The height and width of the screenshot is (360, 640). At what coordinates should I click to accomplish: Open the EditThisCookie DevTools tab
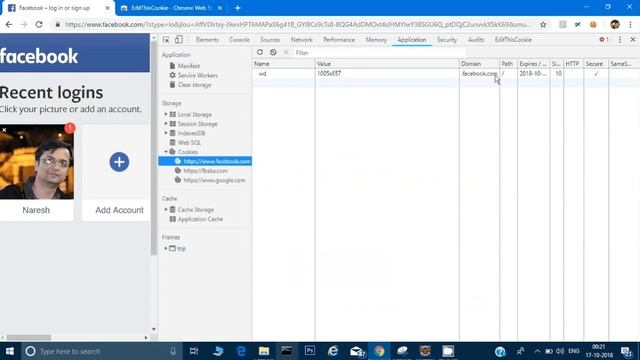pos(513,40)
